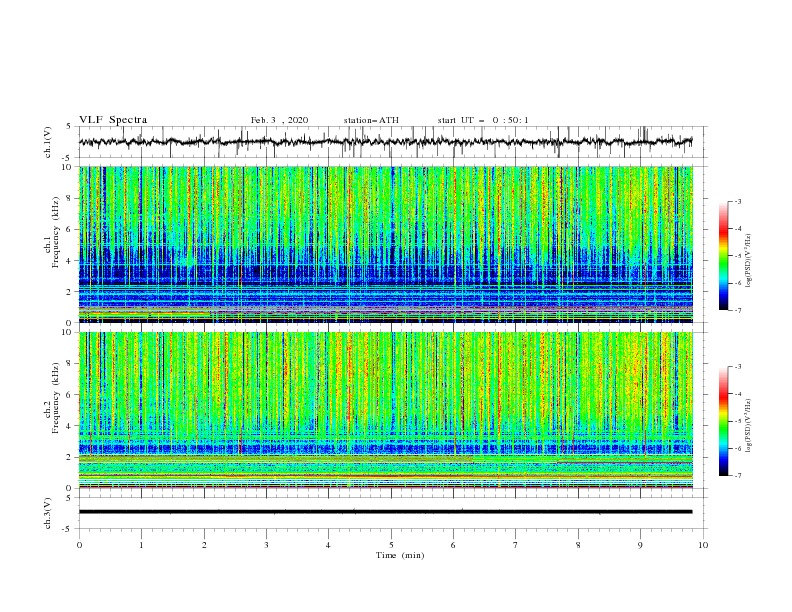This screenshot has height=612, width=792.
Task: Click the time-axis tick label "10"
Action: pyautogui.click(x=703, y=545)
